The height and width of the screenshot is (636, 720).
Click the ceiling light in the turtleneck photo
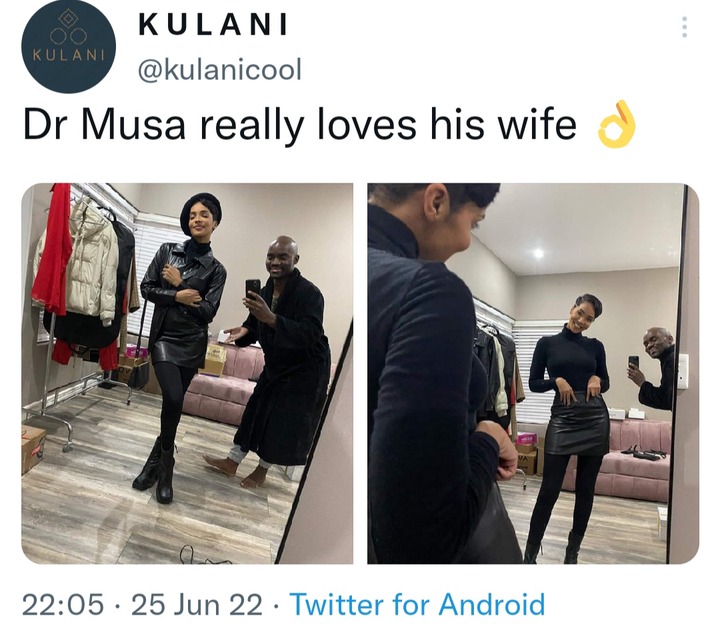[538, 253]
